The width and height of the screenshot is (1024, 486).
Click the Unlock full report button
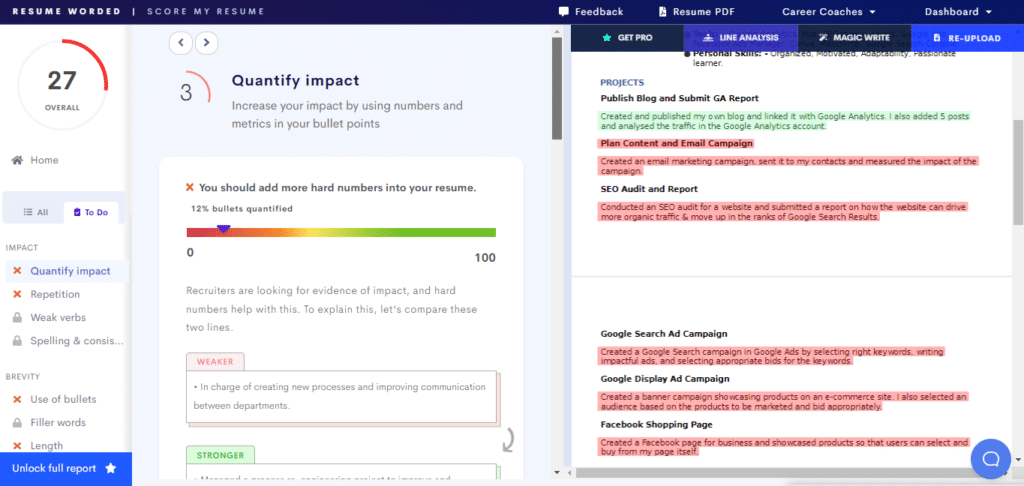click(x=66, y=469)
